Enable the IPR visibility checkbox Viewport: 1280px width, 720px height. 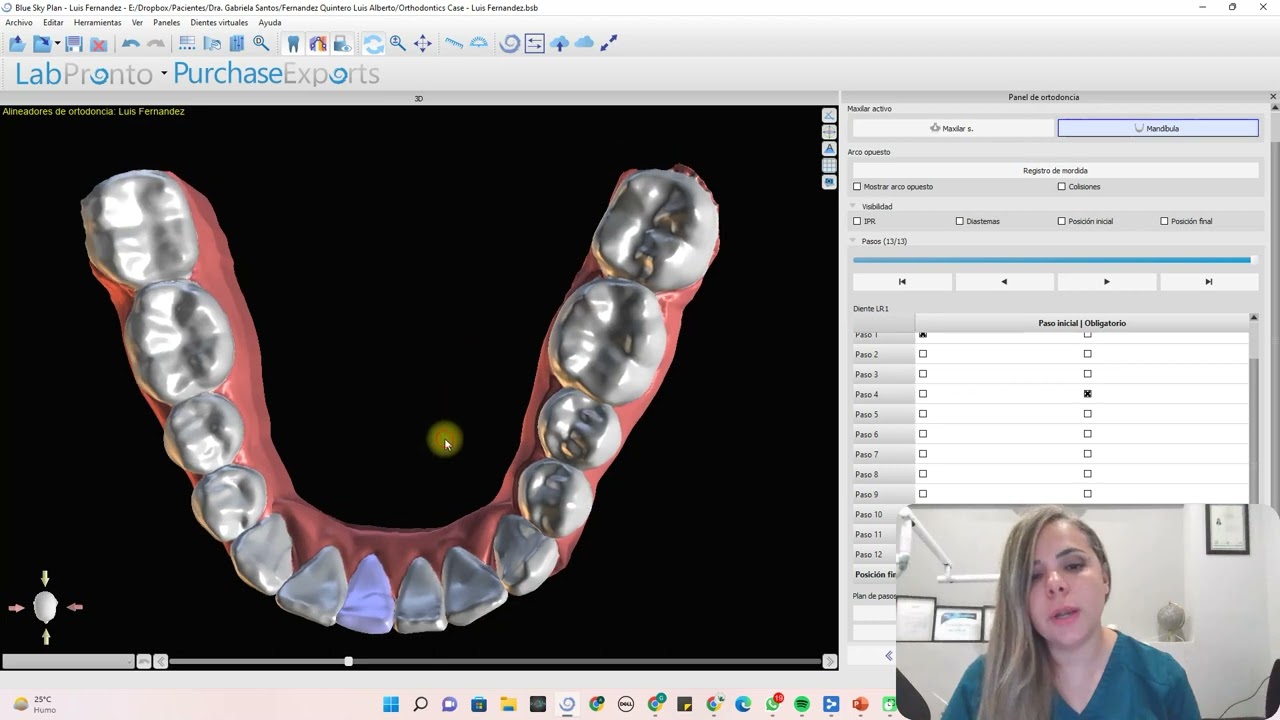857,221
